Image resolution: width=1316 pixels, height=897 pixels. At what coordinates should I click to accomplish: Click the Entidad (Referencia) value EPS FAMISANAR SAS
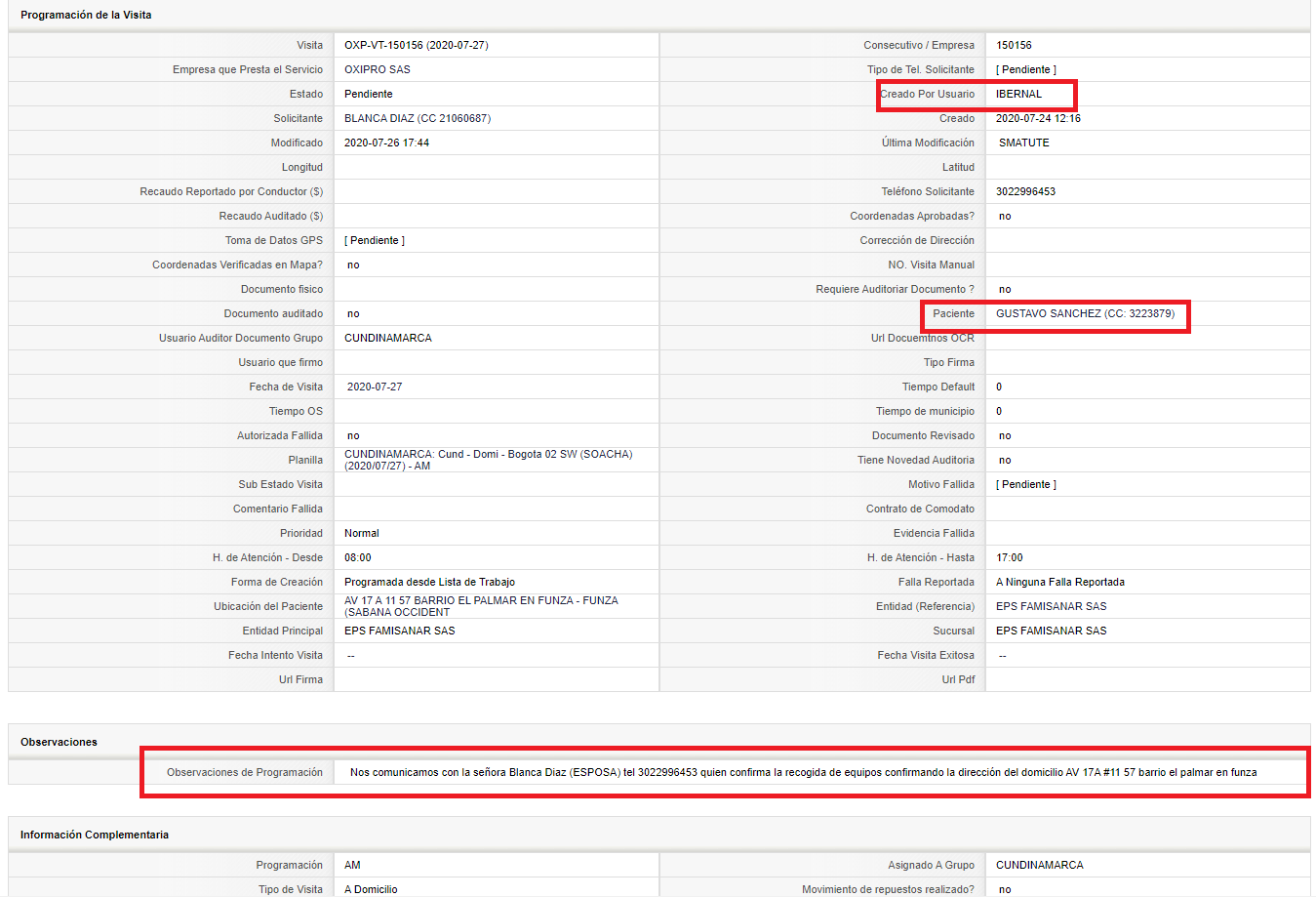tap(1052, 606)
